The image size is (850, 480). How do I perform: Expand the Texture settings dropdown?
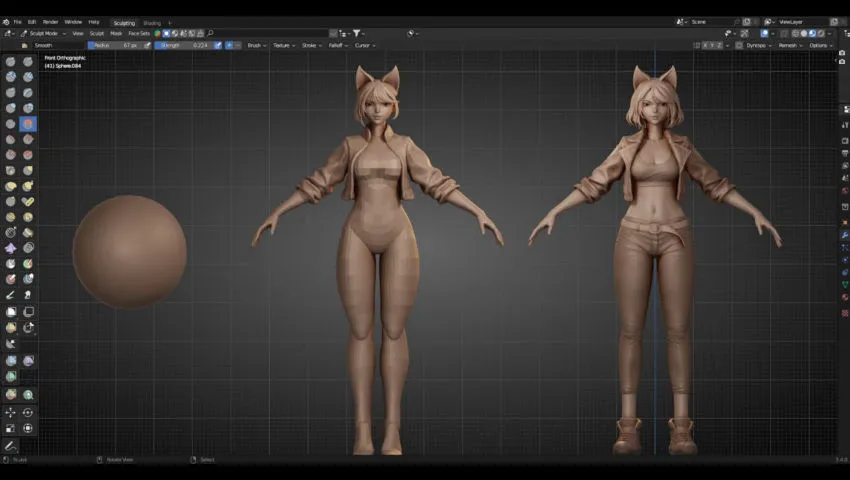(284, 46)
